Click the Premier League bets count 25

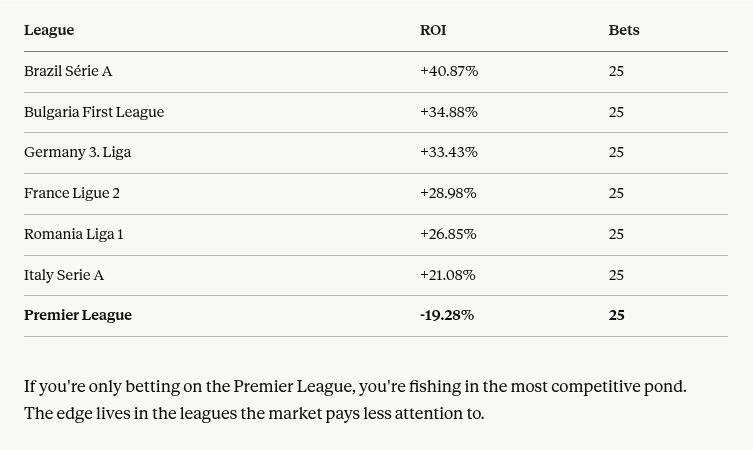(616, 315)
